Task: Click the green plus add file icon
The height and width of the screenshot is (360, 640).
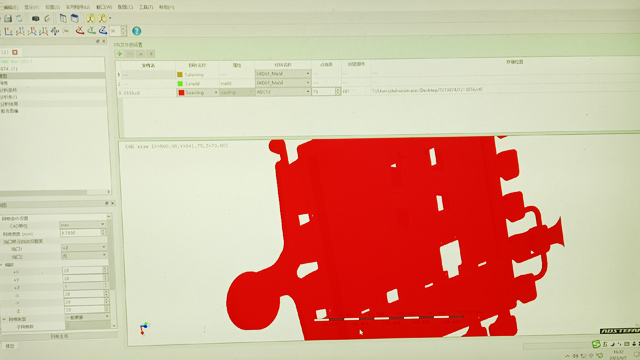Action: 120,54
